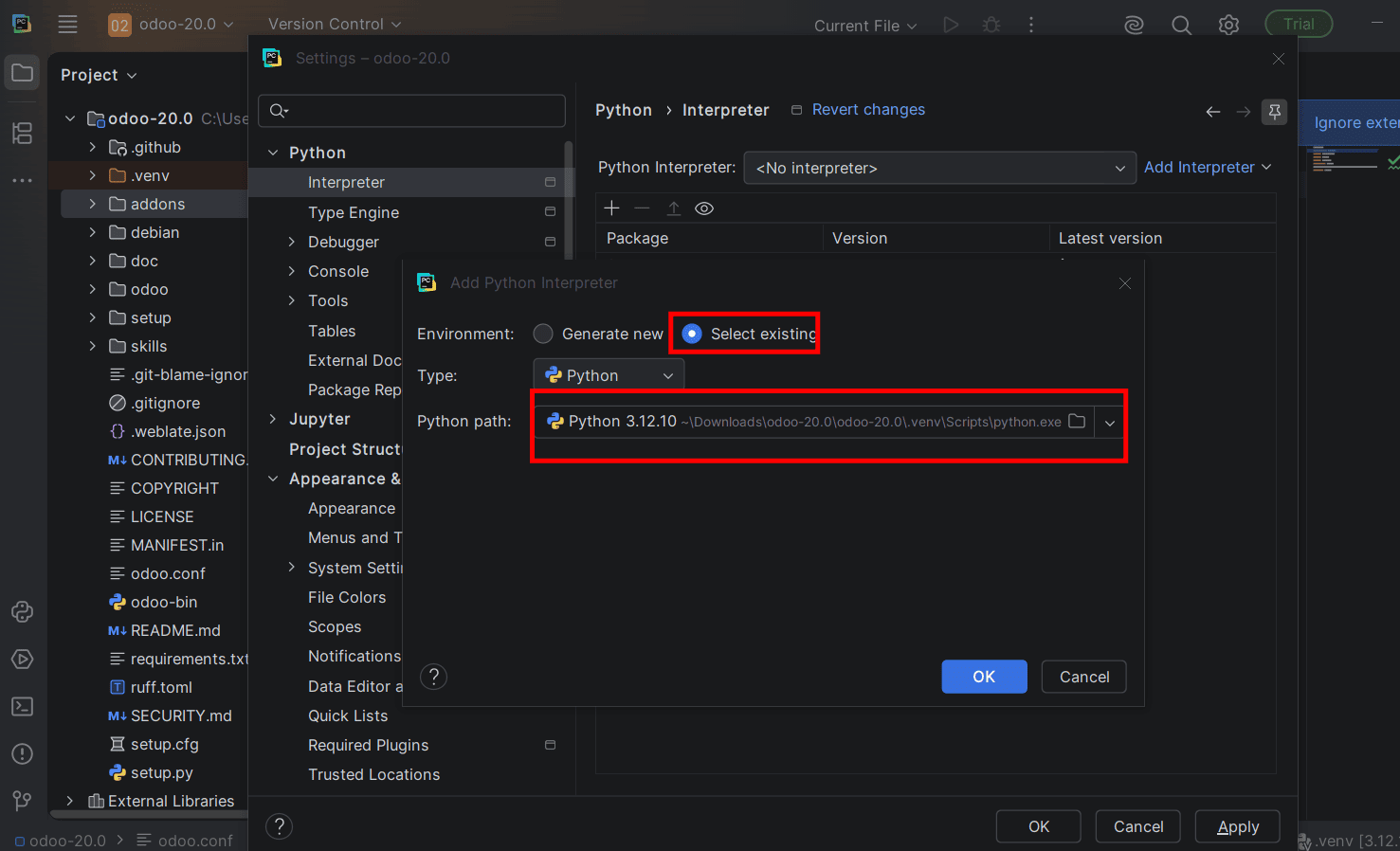Browse for Python path folder icon
Image resolution: width=1400 pixels, height=851 pixels.
click(1077, 421)
